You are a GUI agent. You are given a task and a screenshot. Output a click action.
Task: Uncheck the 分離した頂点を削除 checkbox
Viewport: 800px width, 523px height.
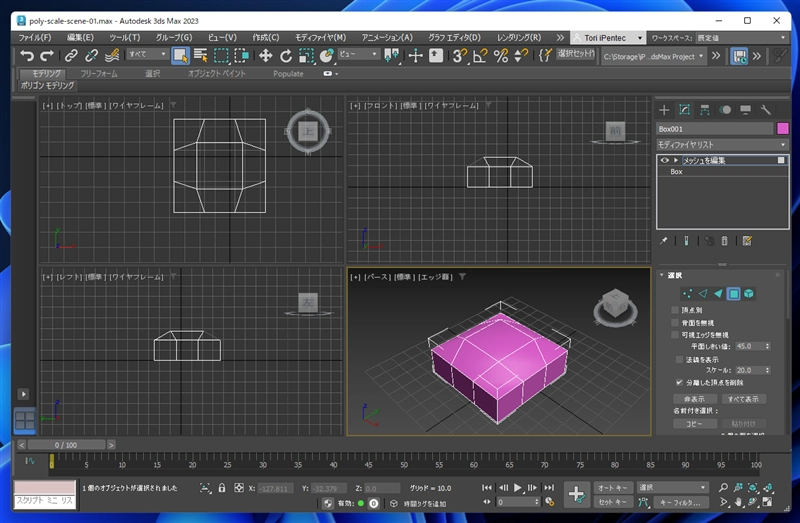[679, 382]
